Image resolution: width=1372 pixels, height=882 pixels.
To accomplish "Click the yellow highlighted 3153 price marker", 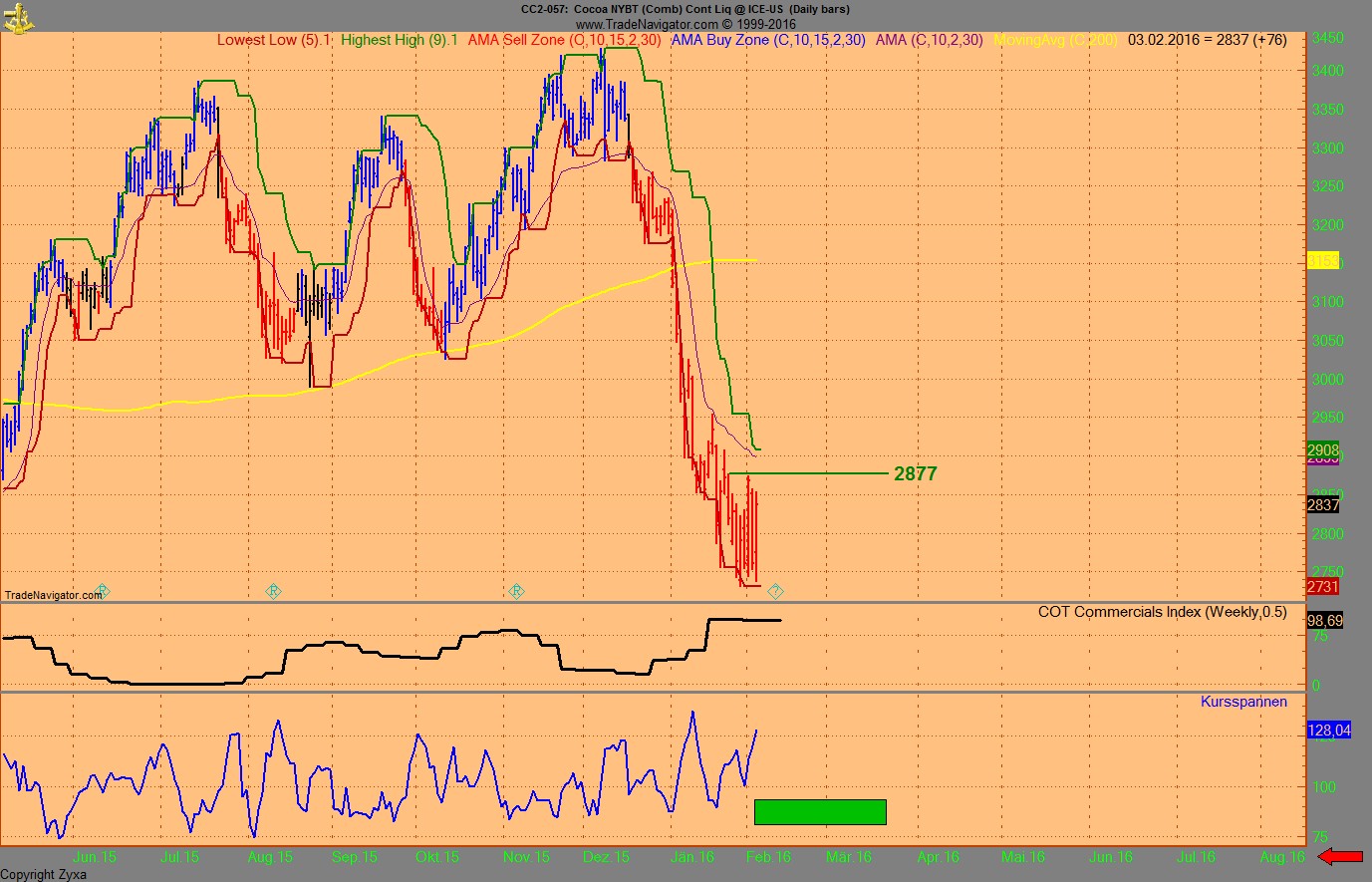I will (x=1321, y=261).
